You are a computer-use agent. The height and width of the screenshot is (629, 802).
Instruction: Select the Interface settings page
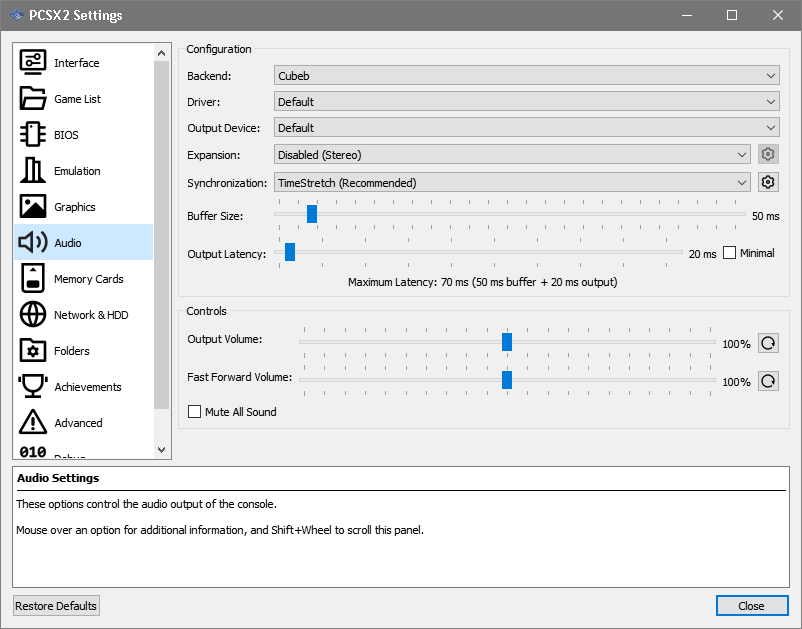[83, 62]
